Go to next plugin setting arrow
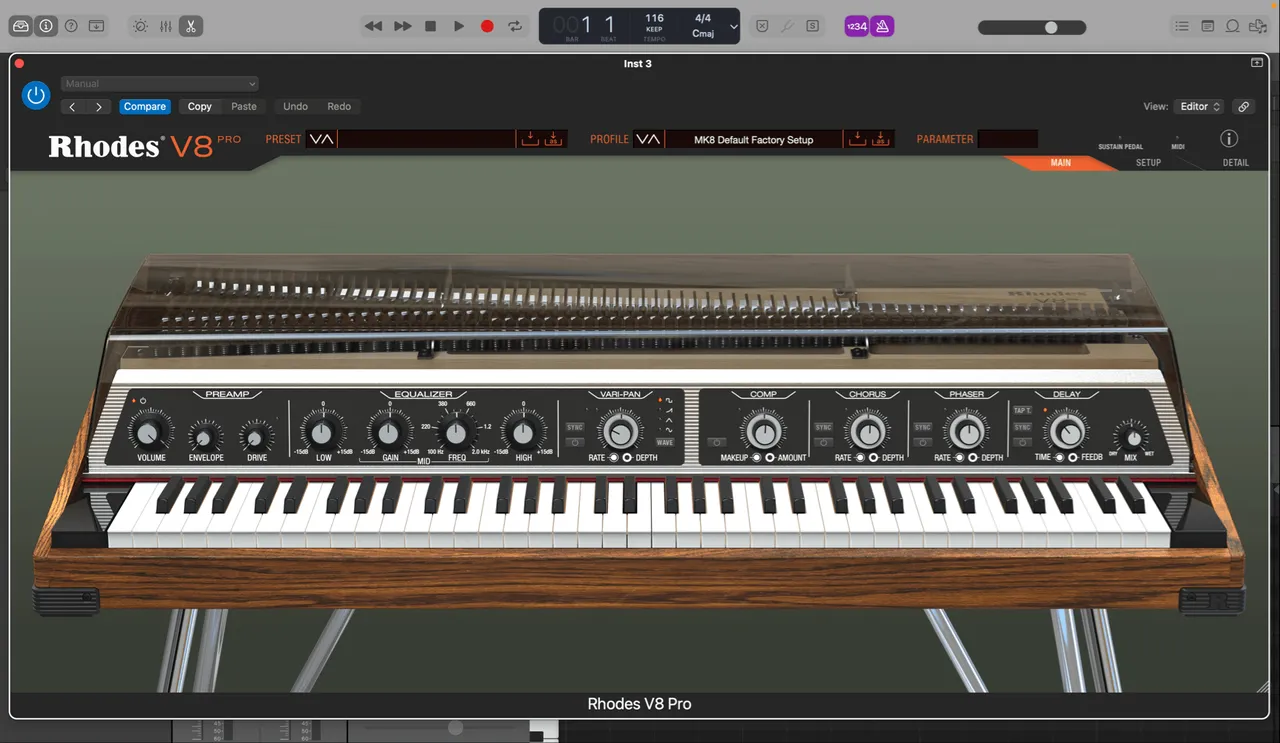The width and height of the screenshot is (1280, 743). (x=98, y=107)
